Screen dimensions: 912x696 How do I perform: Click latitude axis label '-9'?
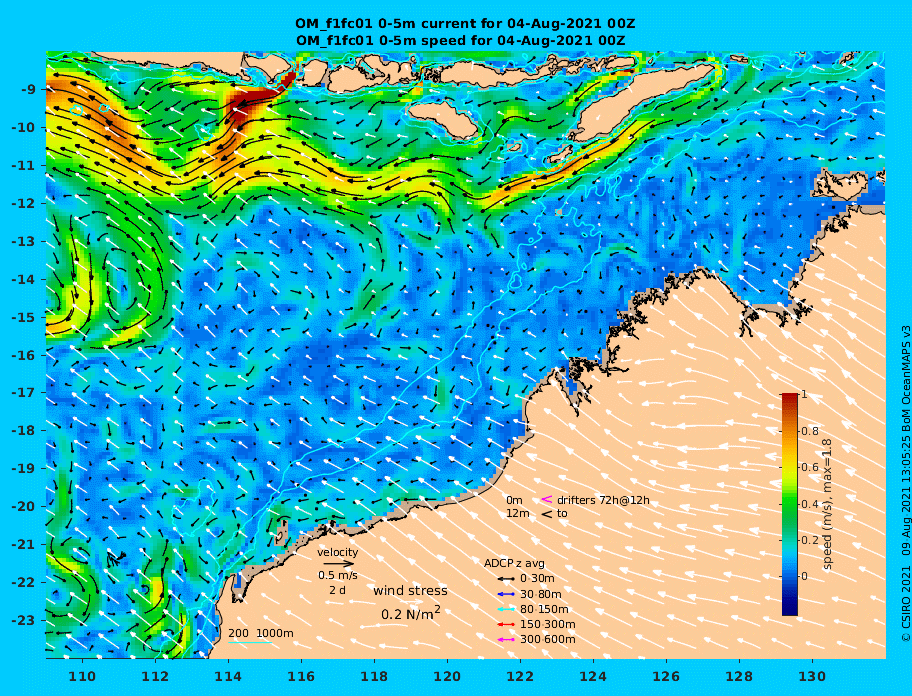pyautogui.click(x=28, y=90)
